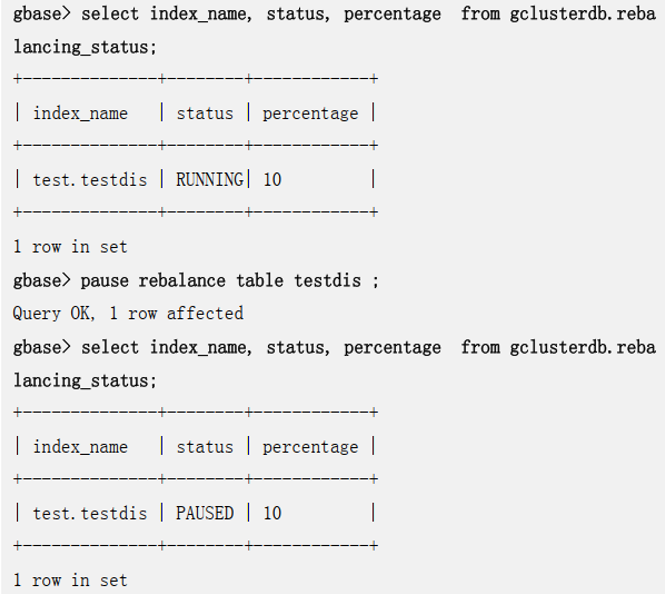Click the RUNNING status value
The image size is (665, 594).
[x=209, y=180]
